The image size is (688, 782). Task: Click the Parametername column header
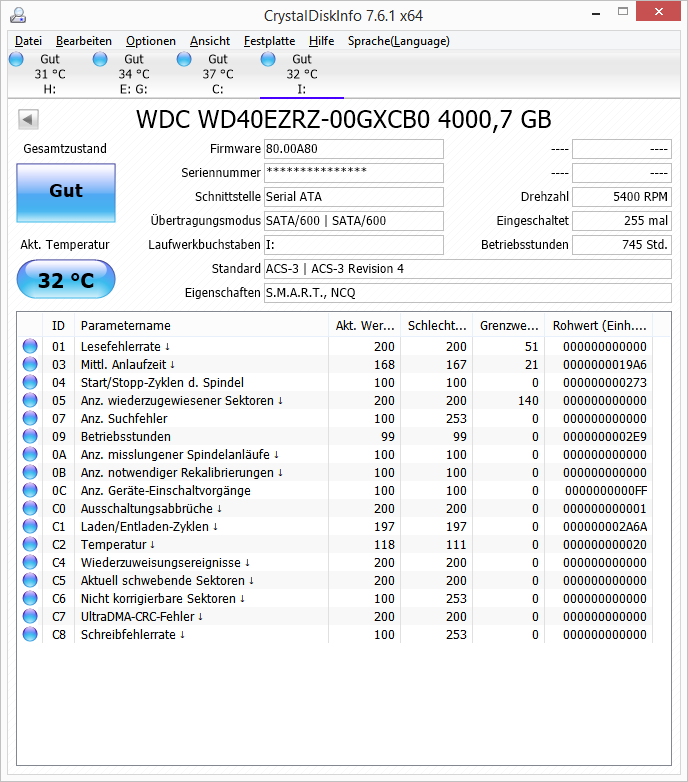click(201, 326)
